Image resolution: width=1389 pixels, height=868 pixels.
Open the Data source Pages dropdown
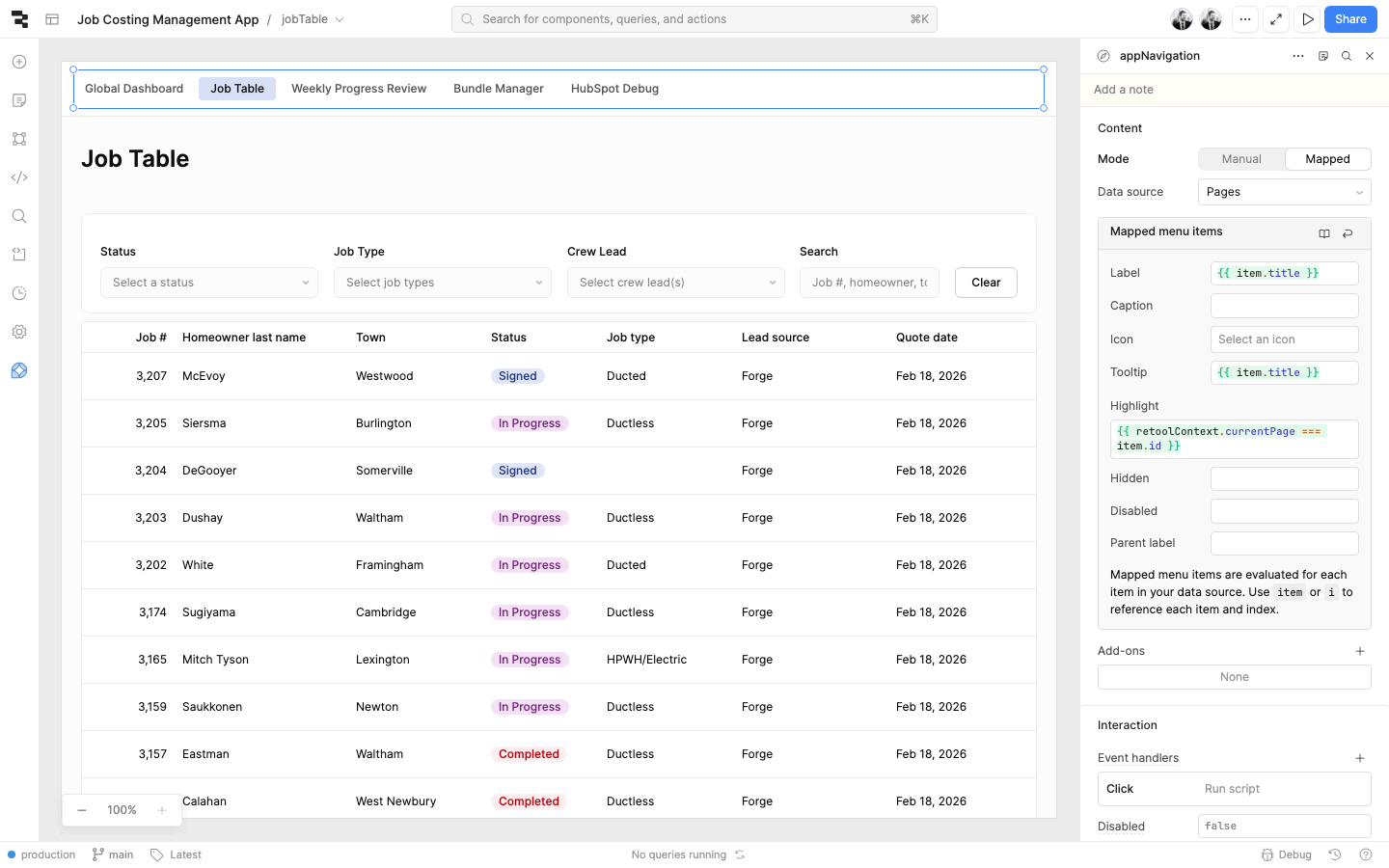[1284, 192]
